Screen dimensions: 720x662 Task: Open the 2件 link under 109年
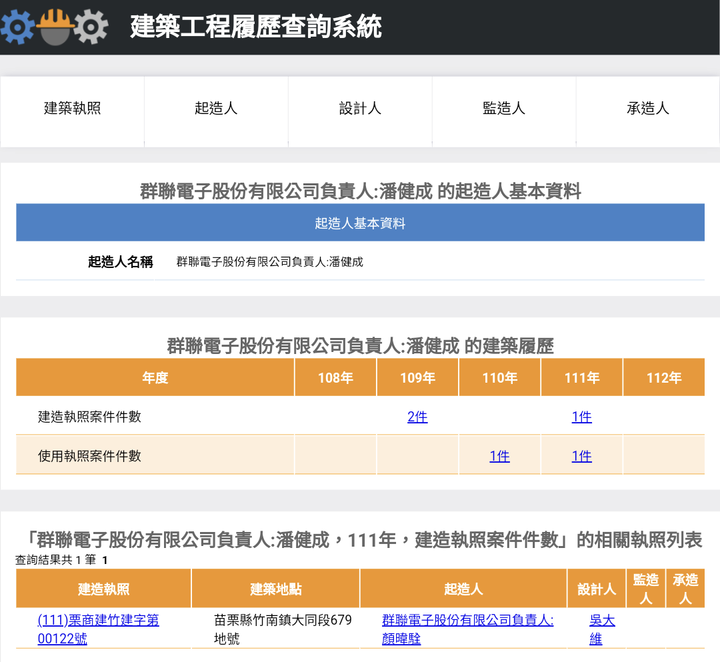pos(417,417)
